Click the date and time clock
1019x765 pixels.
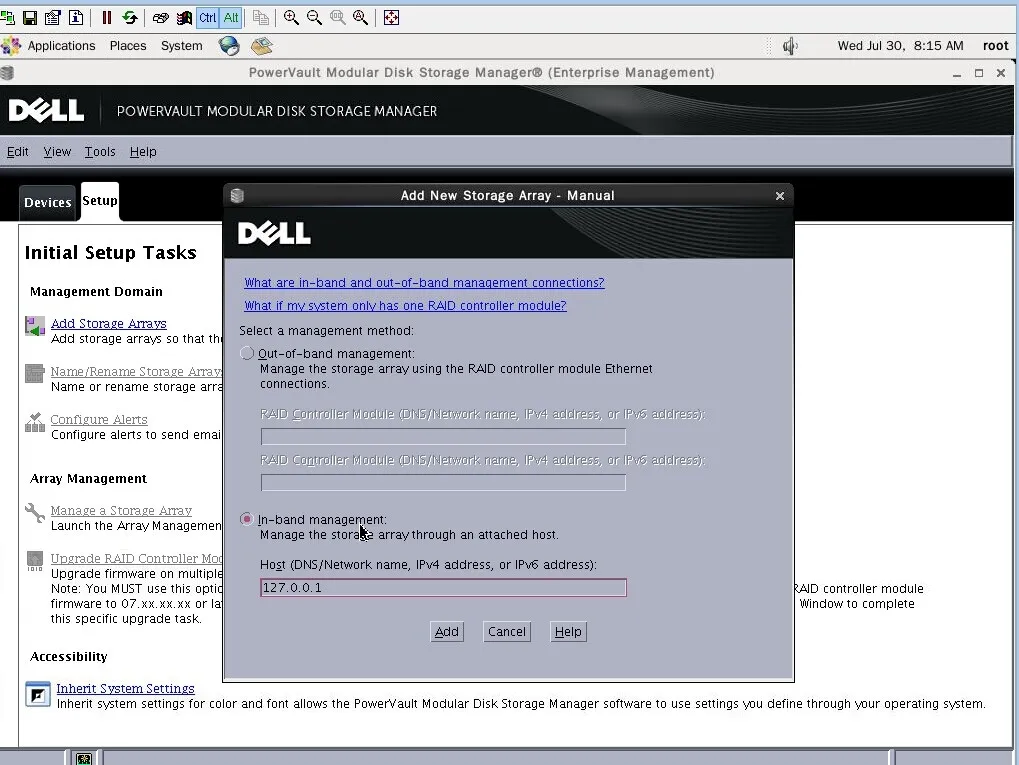(x=900, y=45)
